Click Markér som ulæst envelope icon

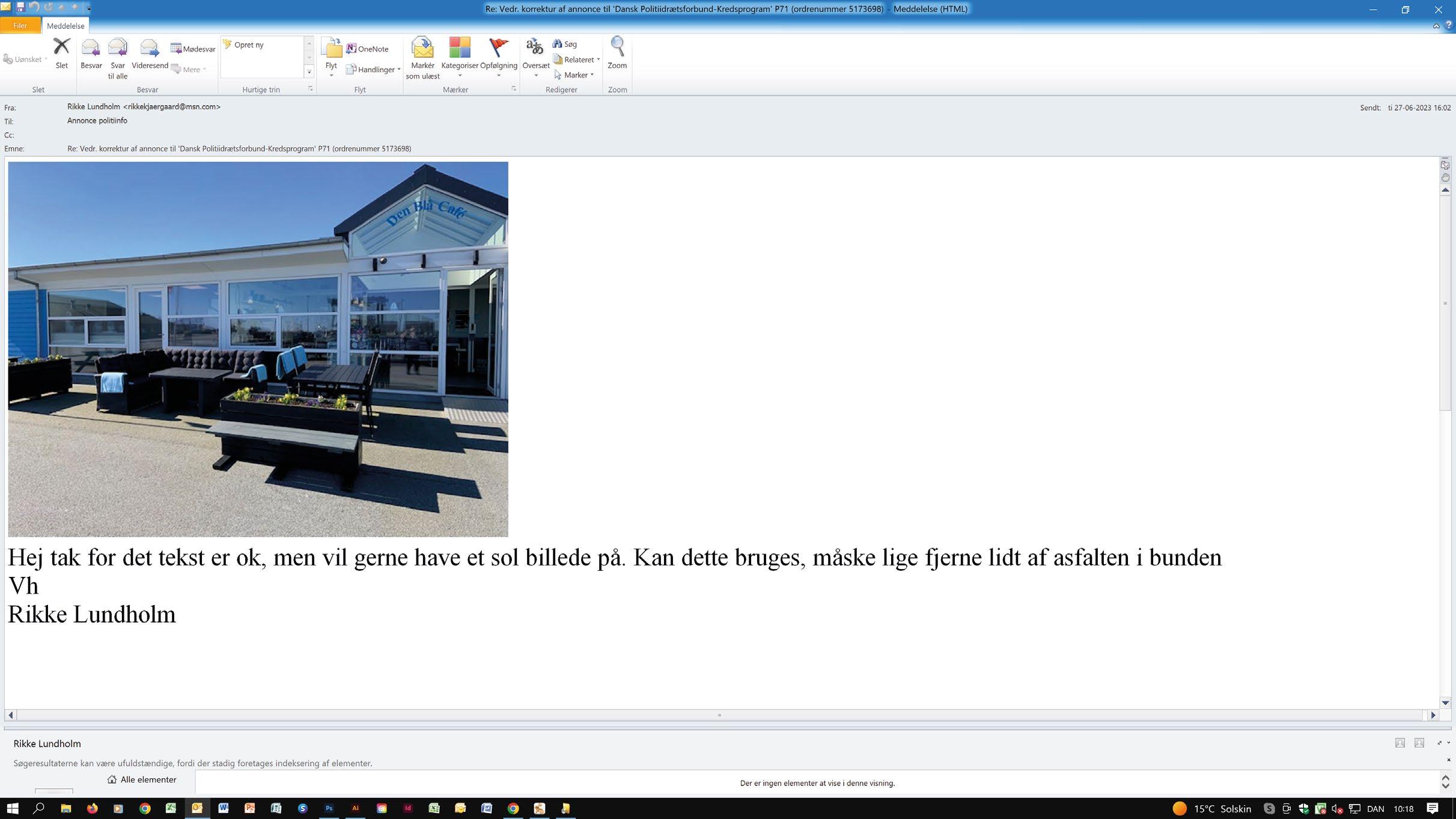[x=422, y=48]
